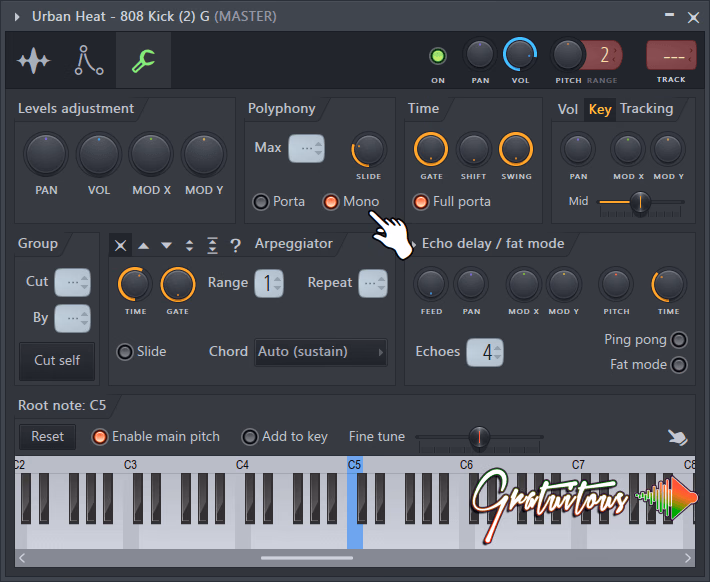The width and height of the screenshot is (710, 582).
Task: Click the Fine tune slider handle
Action: (x=479, y=437)
